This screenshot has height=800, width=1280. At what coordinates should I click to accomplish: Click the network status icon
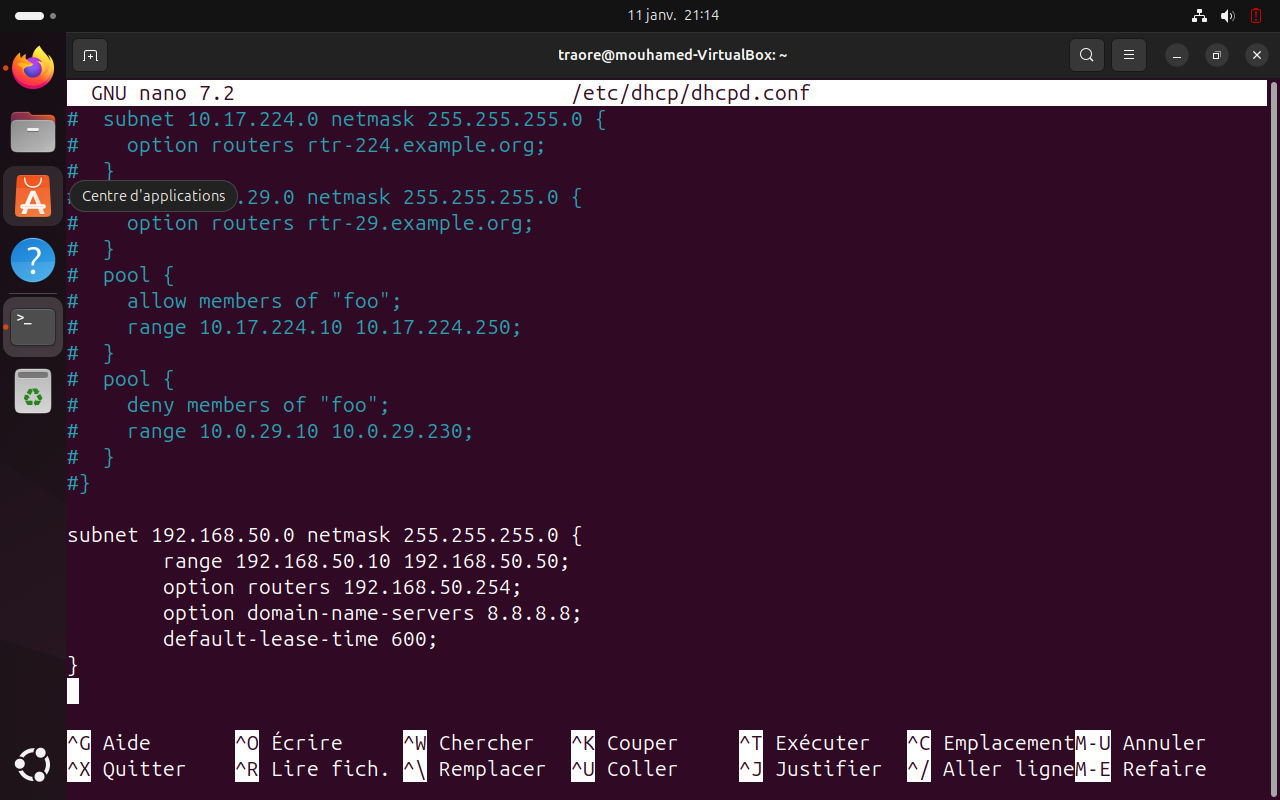(1200, 16)
